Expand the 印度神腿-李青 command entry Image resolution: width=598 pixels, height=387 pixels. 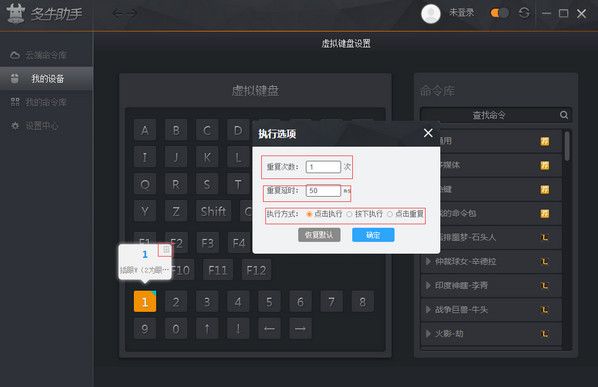428,285
